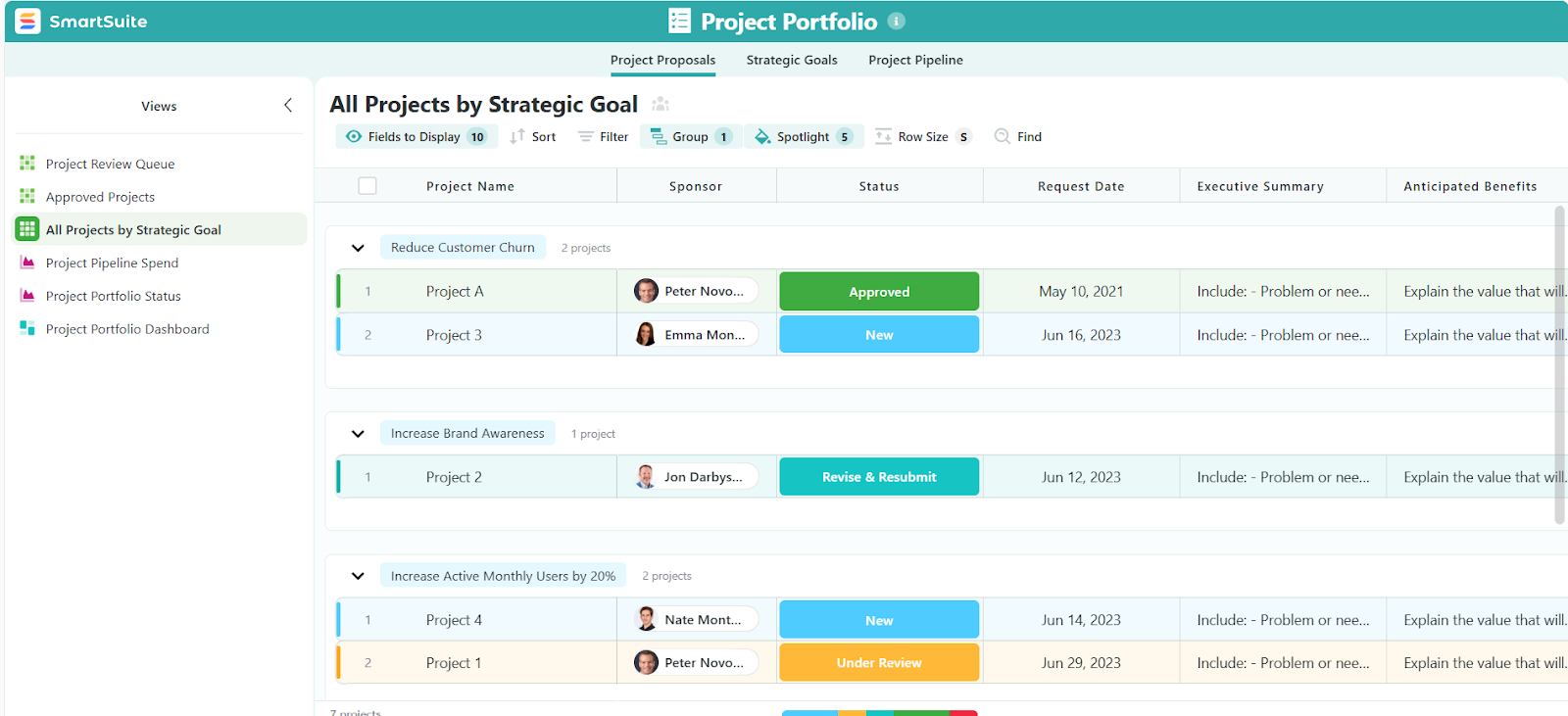Click the Project Pipeline Spend chart icon
Viewport: 1568px width, 716px height.
[27, 263]
